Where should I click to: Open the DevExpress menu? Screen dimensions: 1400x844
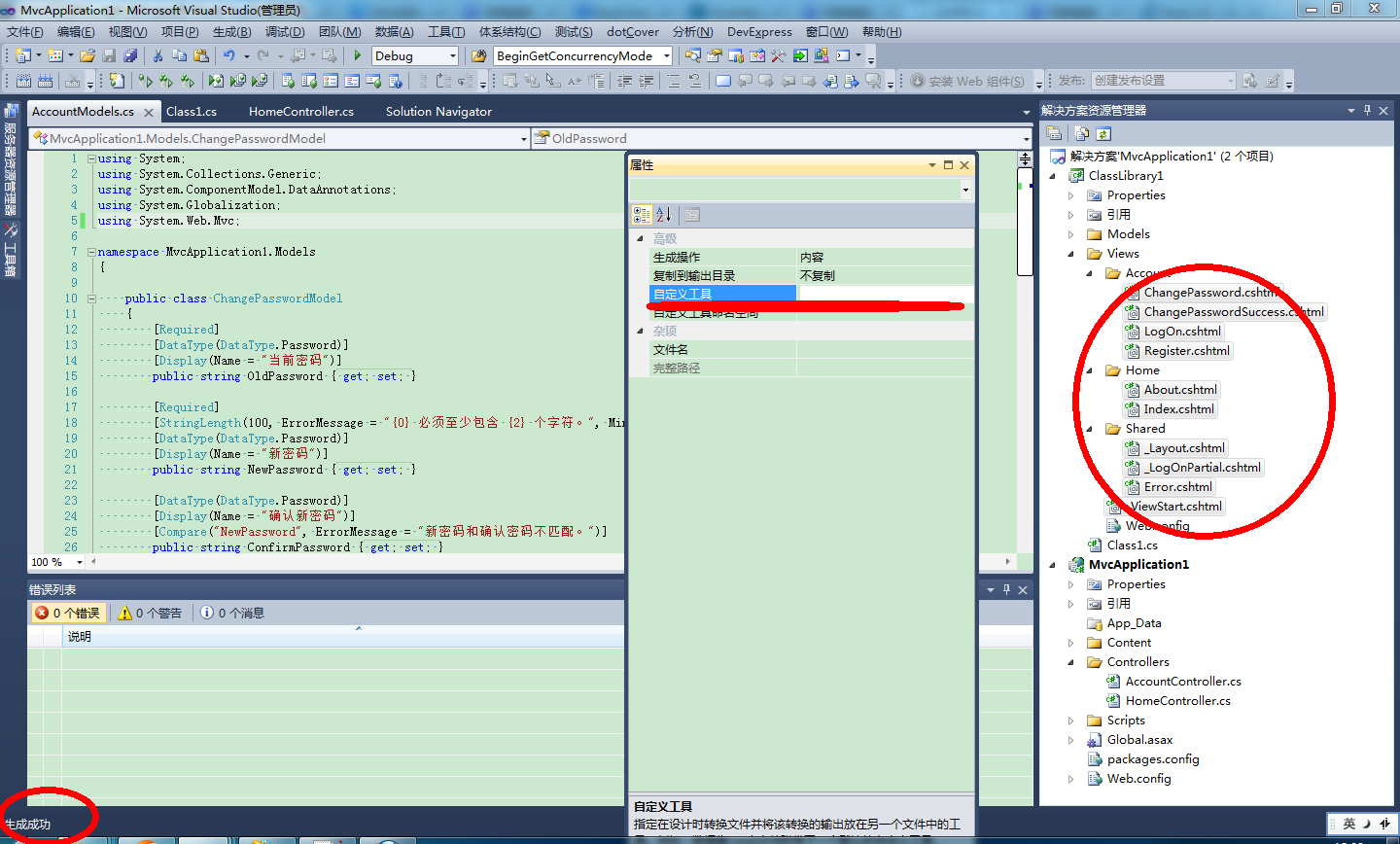coord(759,32)
